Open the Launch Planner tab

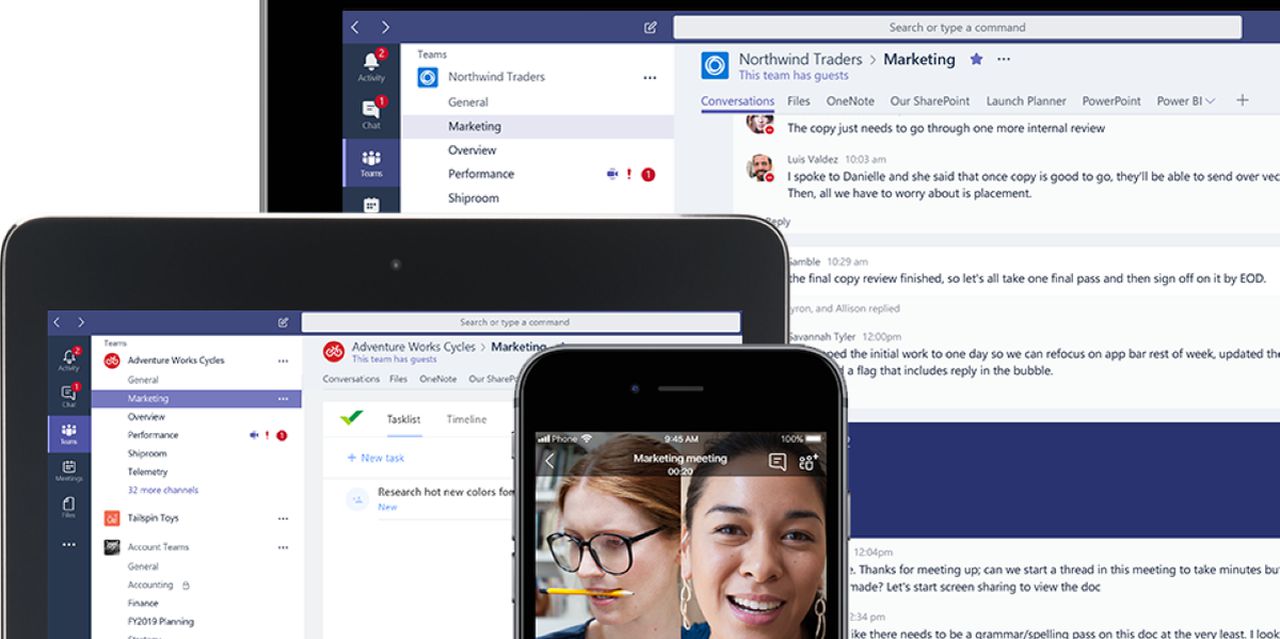point(1026,101)
